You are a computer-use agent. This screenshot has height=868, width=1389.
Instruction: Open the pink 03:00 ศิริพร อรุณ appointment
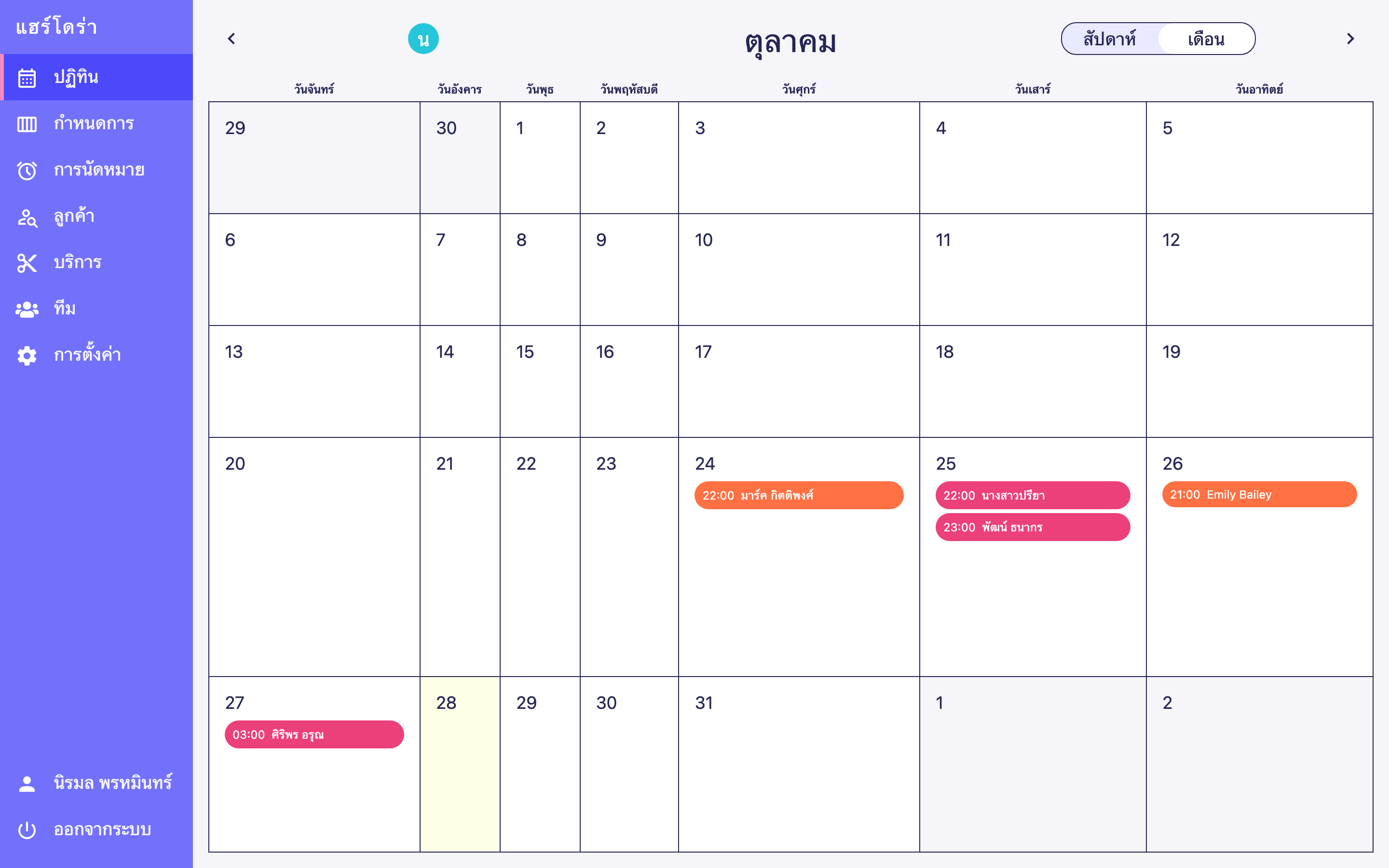pos(314,734)
